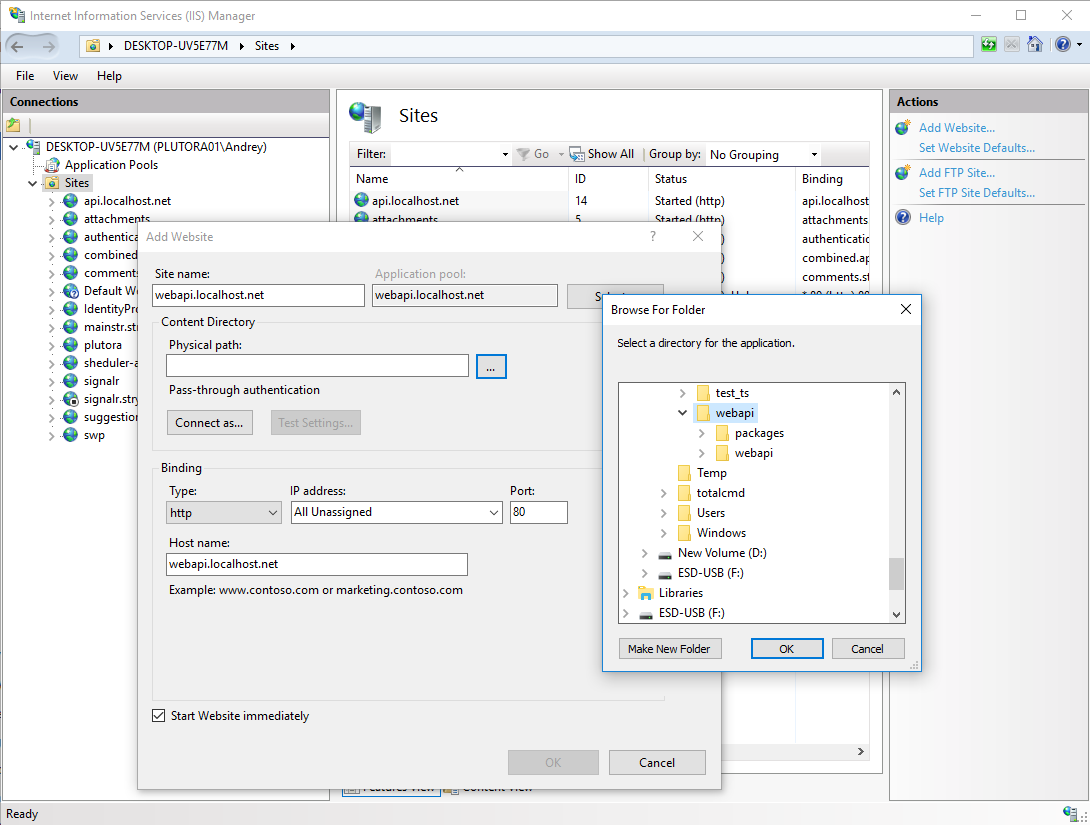Select ESD-USB (F:) under Libraries
1090x825 pixels.
tap(692, 613)
